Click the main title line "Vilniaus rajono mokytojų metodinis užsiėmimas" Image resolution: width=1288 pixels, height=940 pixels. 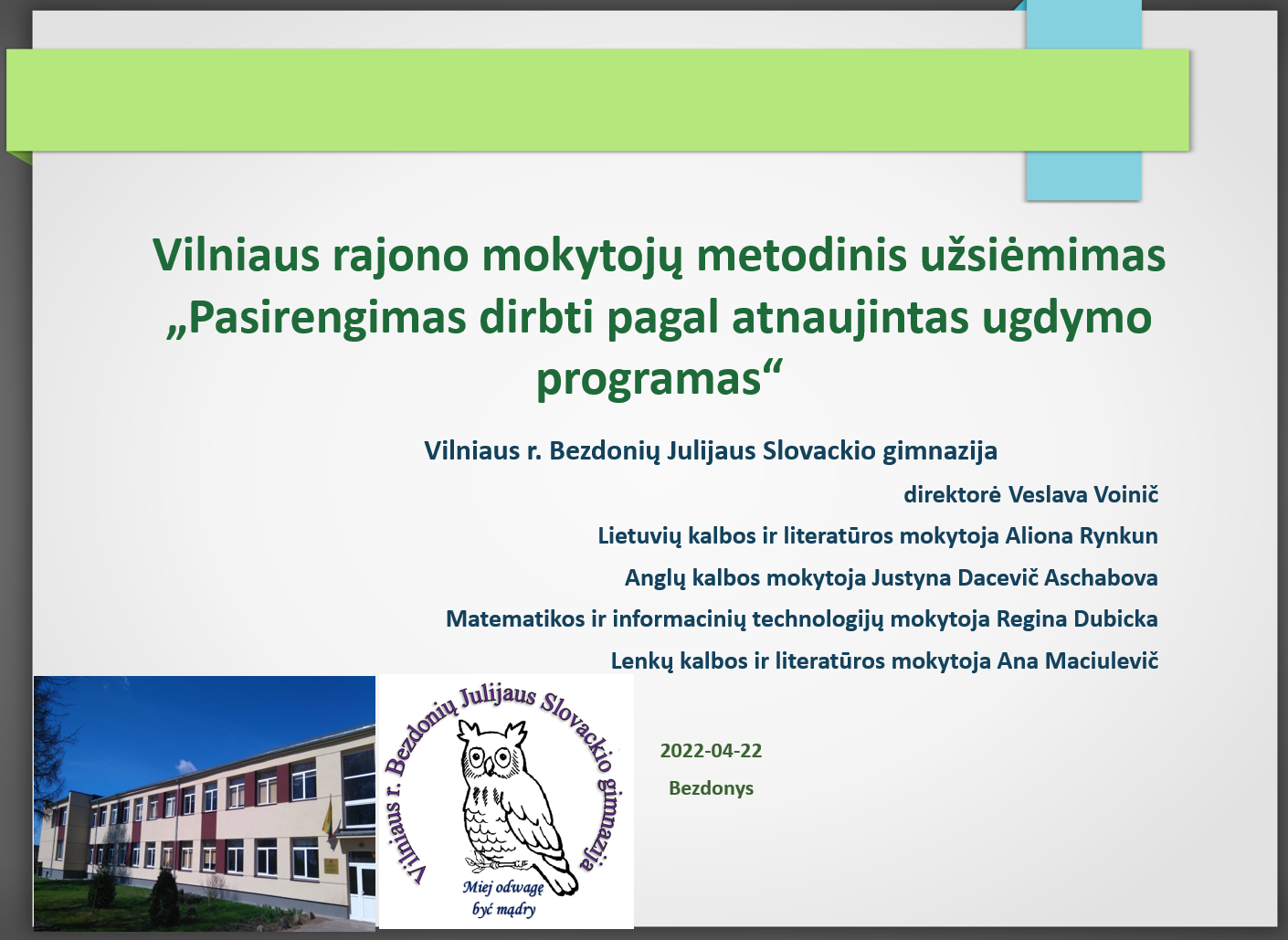tap(659, 256)
